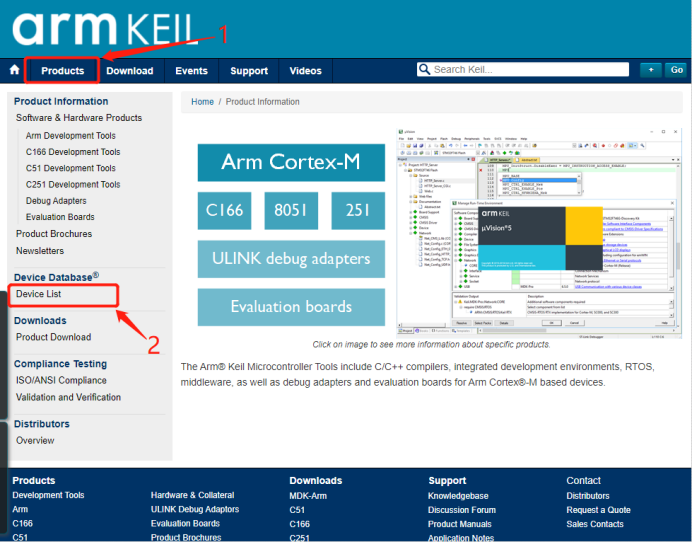This screenshot has width=693, height=542.
Task: Open footer Development Tools link
Action: tap(48, 495)
